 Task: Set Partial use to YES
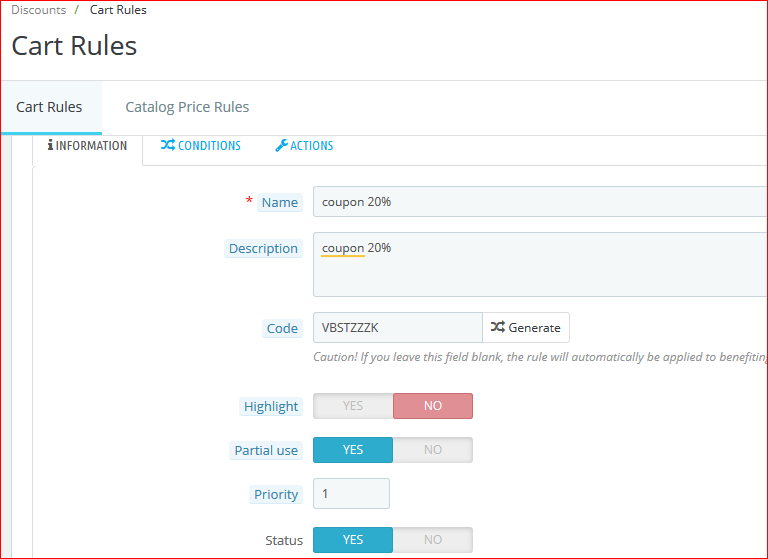click(353, 450)
